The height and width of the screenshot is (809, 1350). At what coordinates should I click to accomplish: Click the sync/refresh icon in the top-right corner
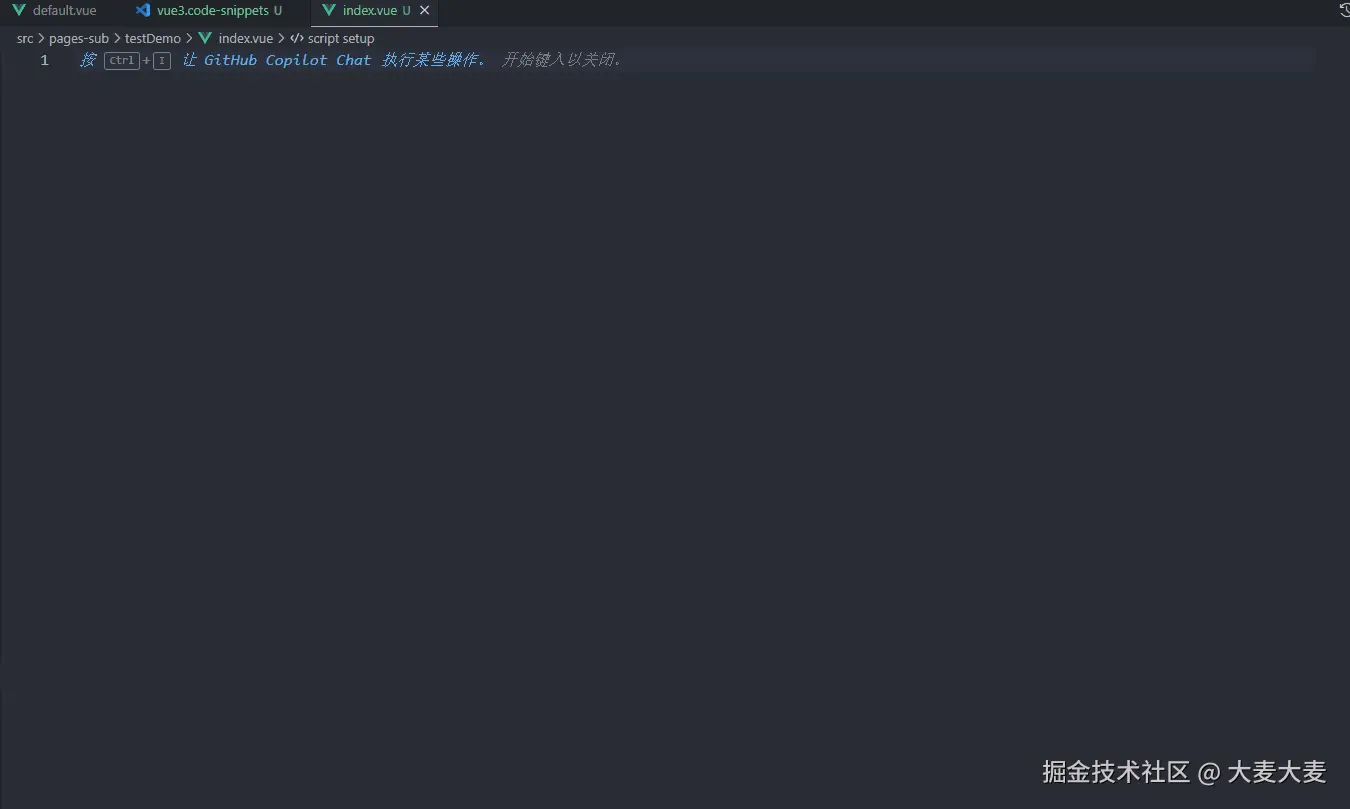[x=1344, y=9]
